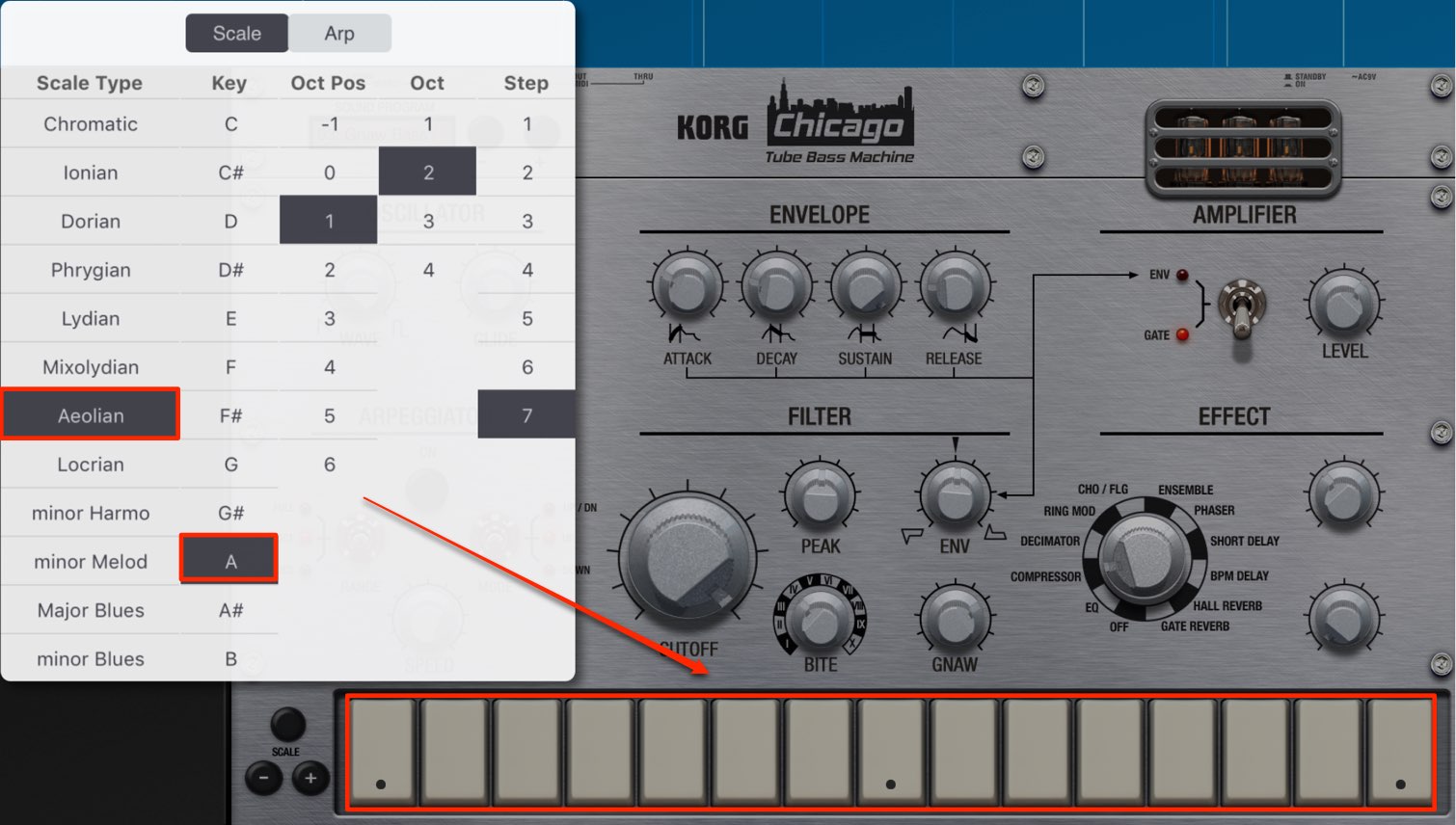Screen dimensions: 1456x825
Task: Select Step value 7
Action: point(526,415)
